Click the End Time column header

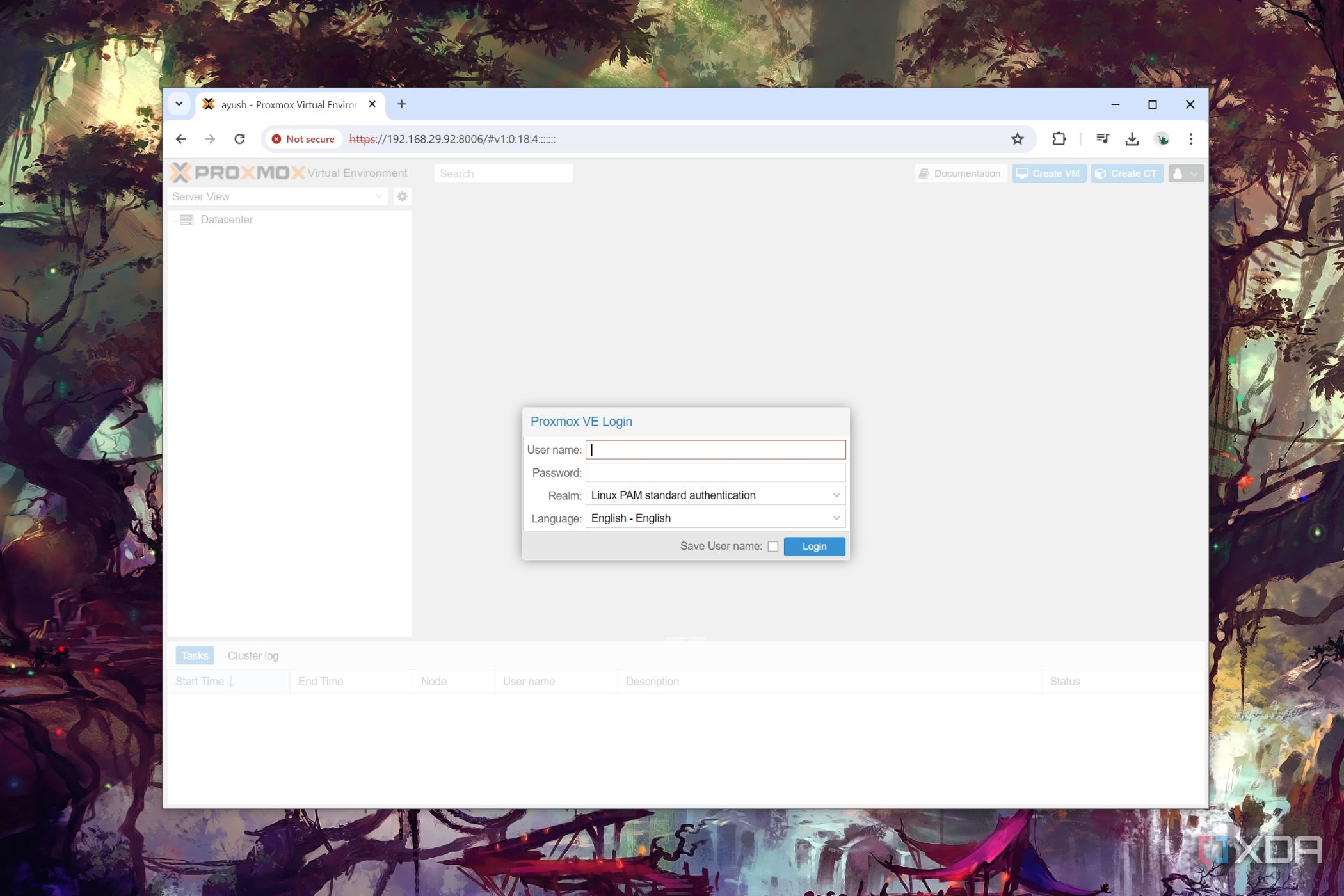(351, 682)
